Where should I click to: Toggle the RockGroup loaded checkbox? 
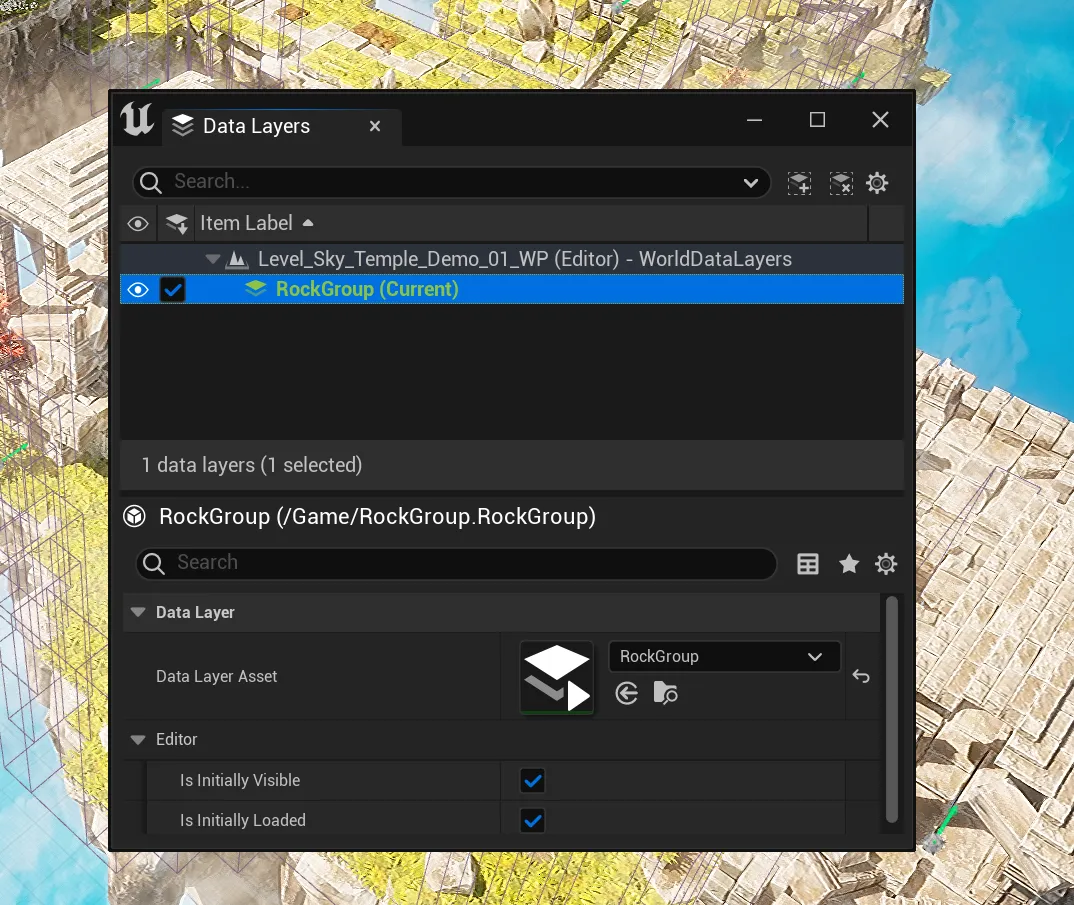point(174,289)
